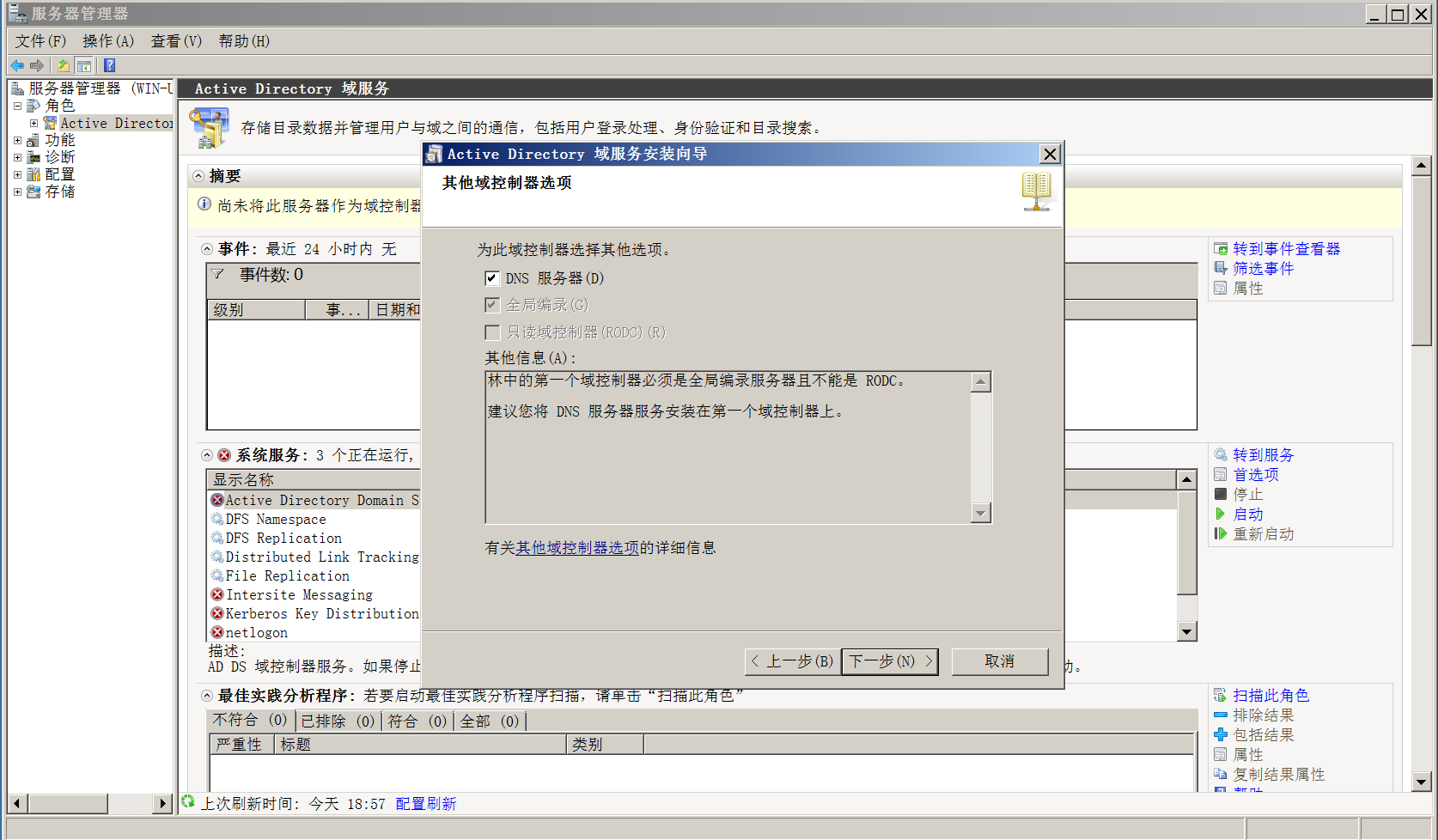This screenshot has height=840, width=1438.
Task: Click the 转到事件查看器 icon
Action: (1221, 249)
